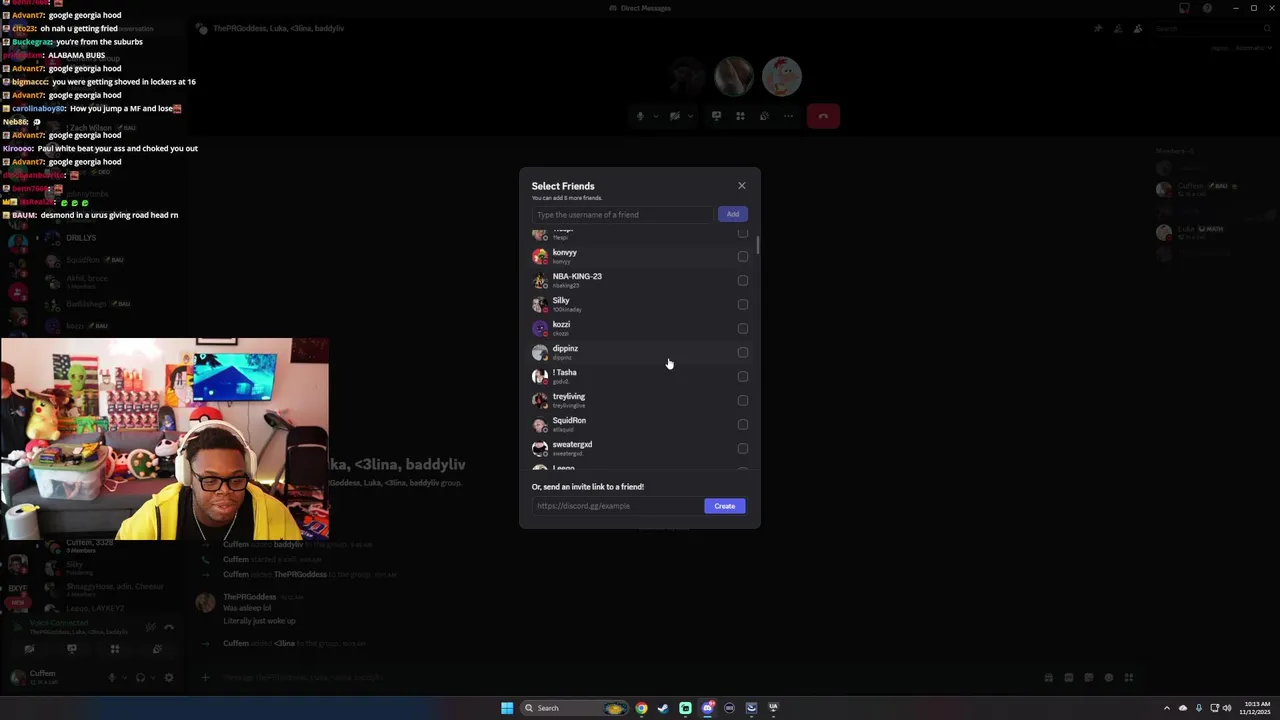Select the name 'sweatergxd' in the list
1280x720 pixels.
click(572, 445)
